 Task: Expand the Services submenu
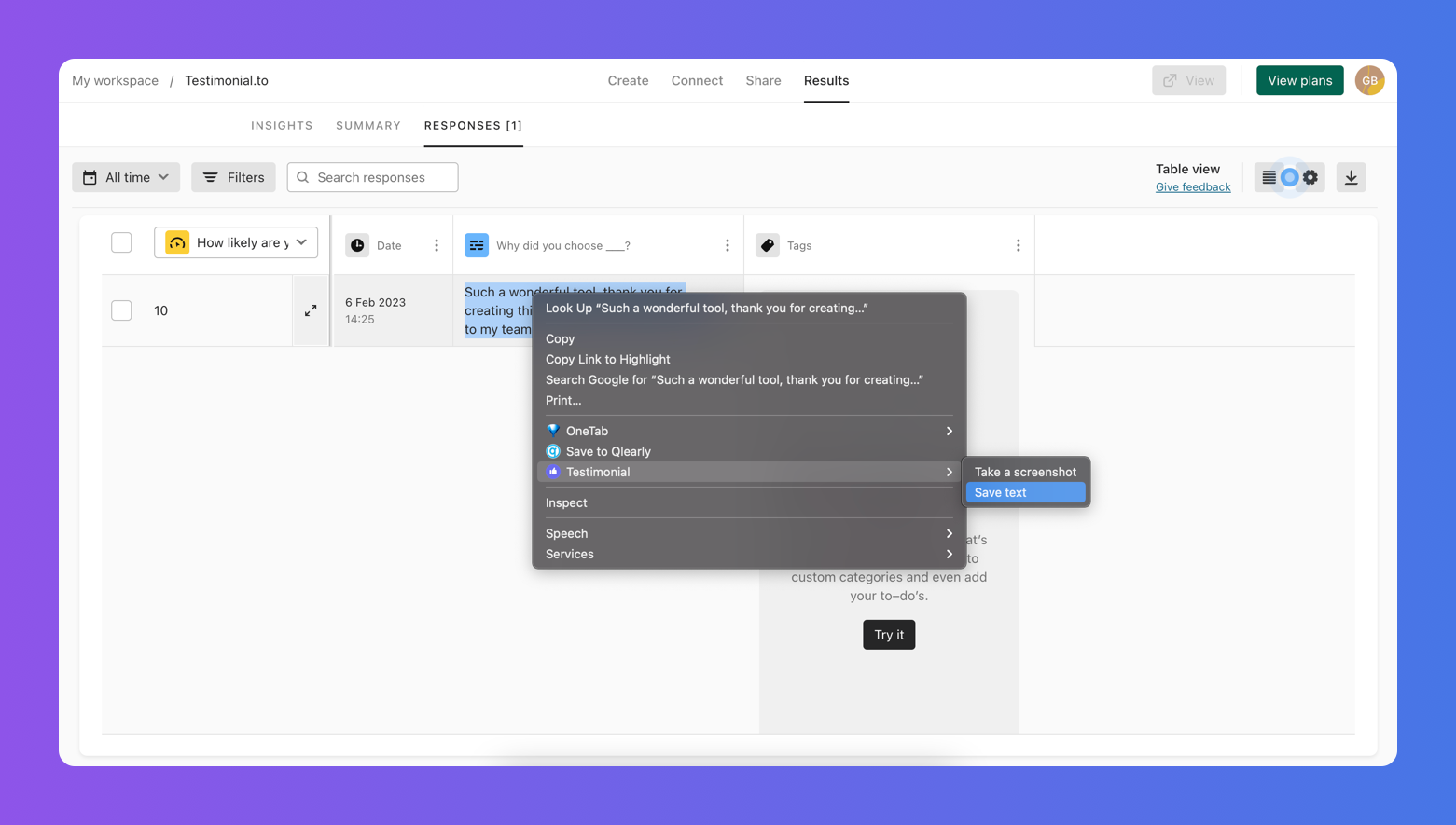coord(749,554)
